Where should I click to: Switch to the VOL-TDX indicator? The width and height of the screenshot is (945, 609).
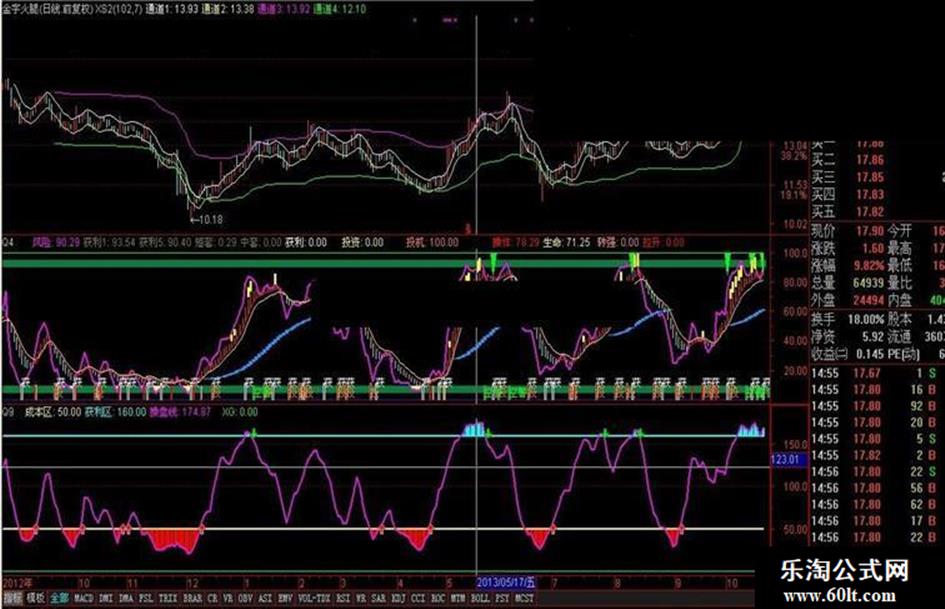314,598
